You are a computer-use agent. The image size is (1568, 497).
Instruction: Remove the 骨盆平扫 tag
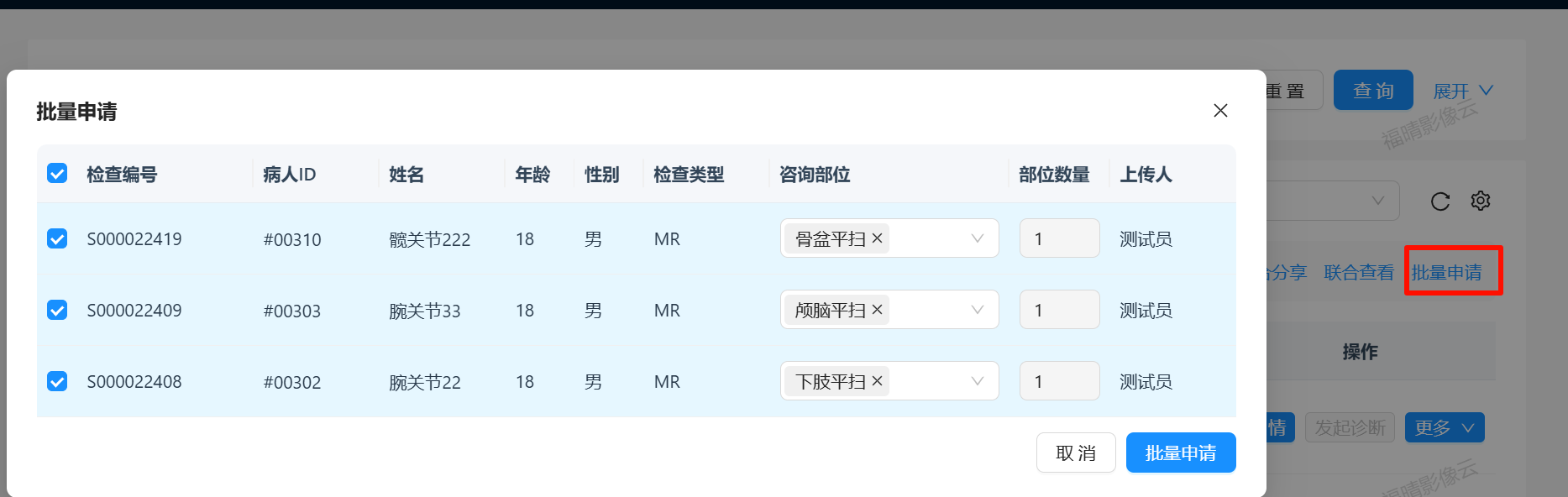pyautogui.click(x=878, y=238)
